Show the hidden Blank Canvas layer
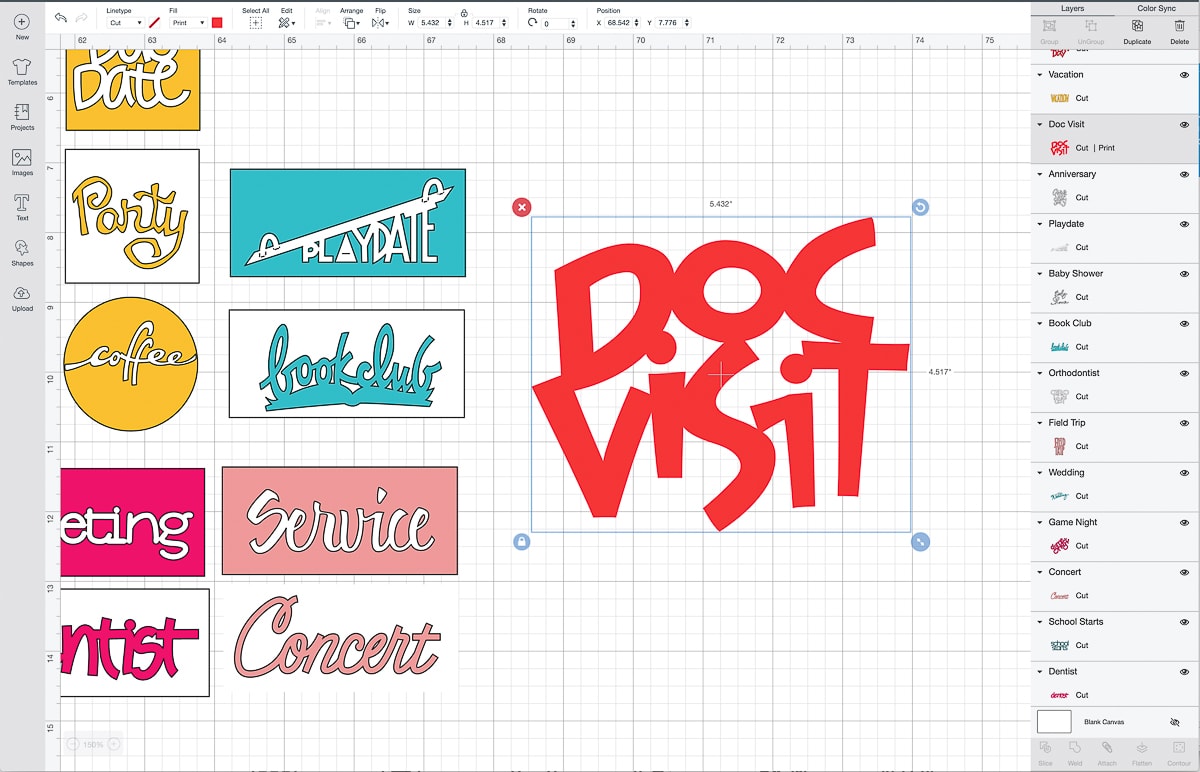 (x=1174, y=722)
